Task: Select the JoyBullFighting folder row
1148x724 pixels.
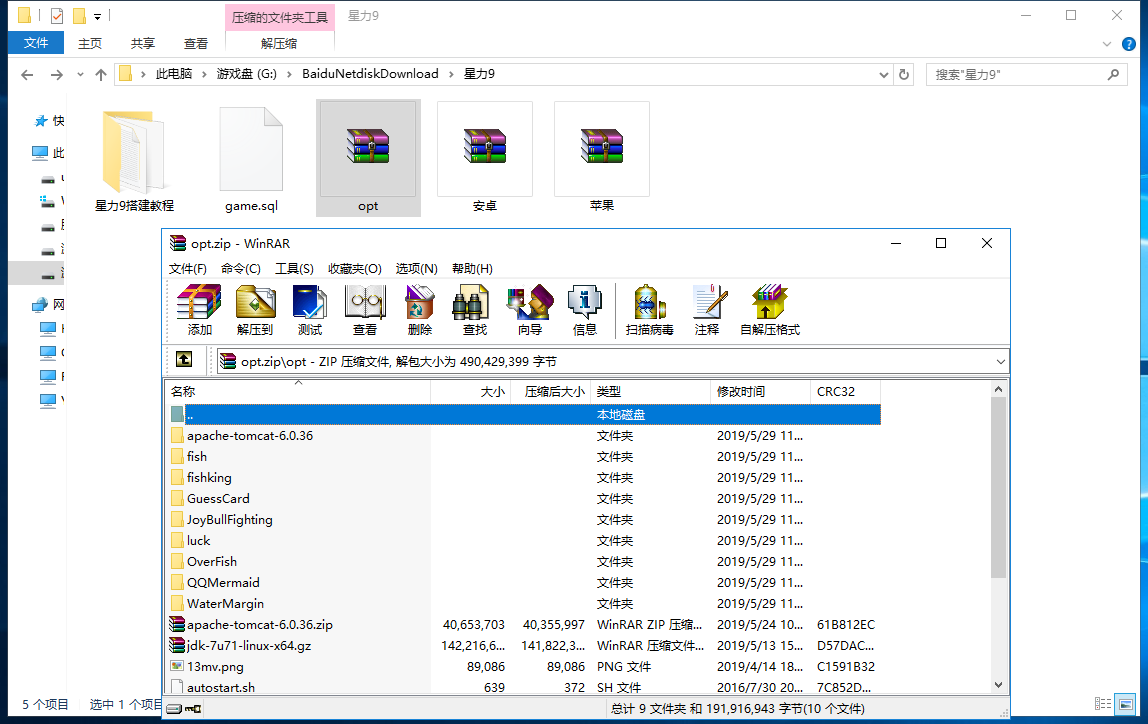Action: (524, 520)
